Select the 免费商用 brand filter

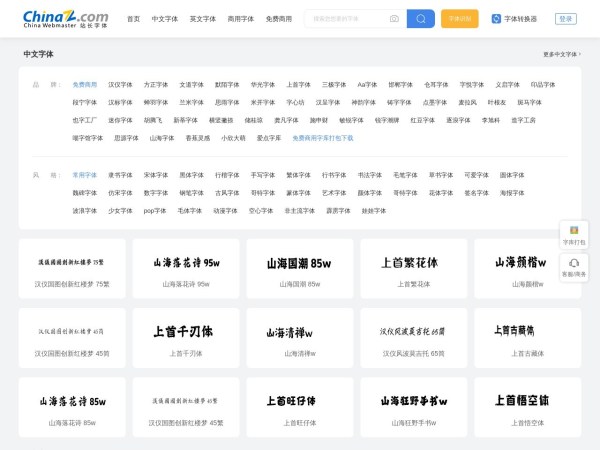(85, 85)
